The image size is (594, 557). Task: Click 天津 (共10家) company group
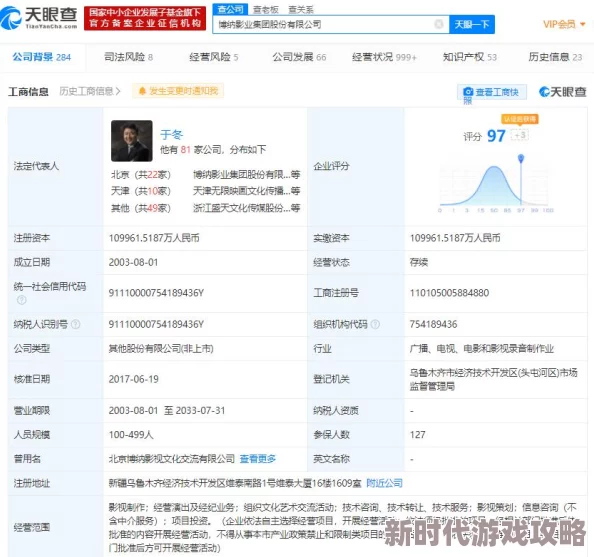click(141, 191)
